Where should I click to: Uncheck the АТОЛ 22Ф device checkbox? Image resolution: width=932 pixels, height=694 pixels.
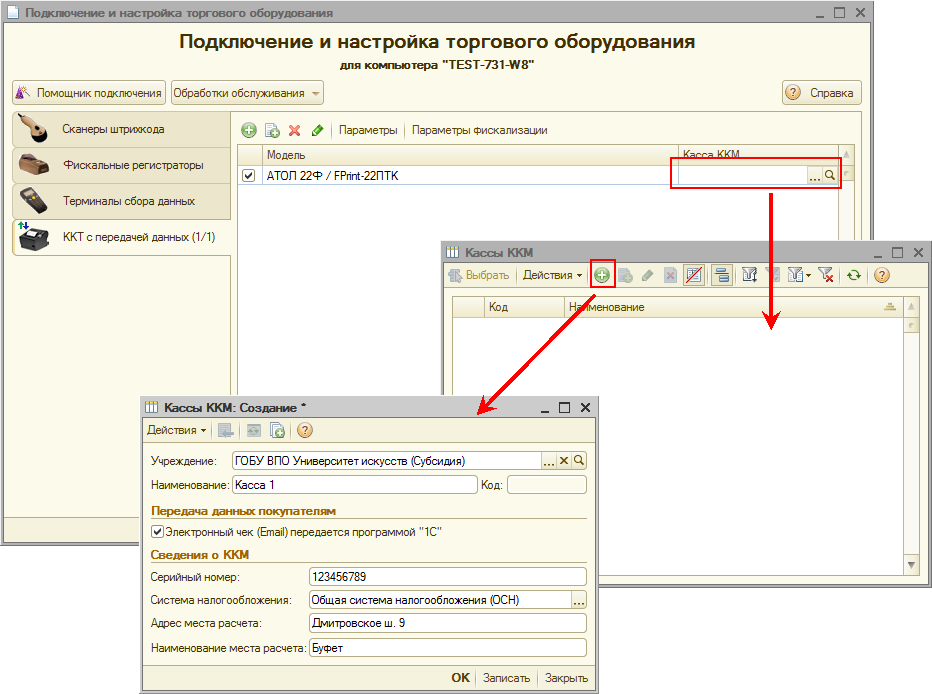249,176
